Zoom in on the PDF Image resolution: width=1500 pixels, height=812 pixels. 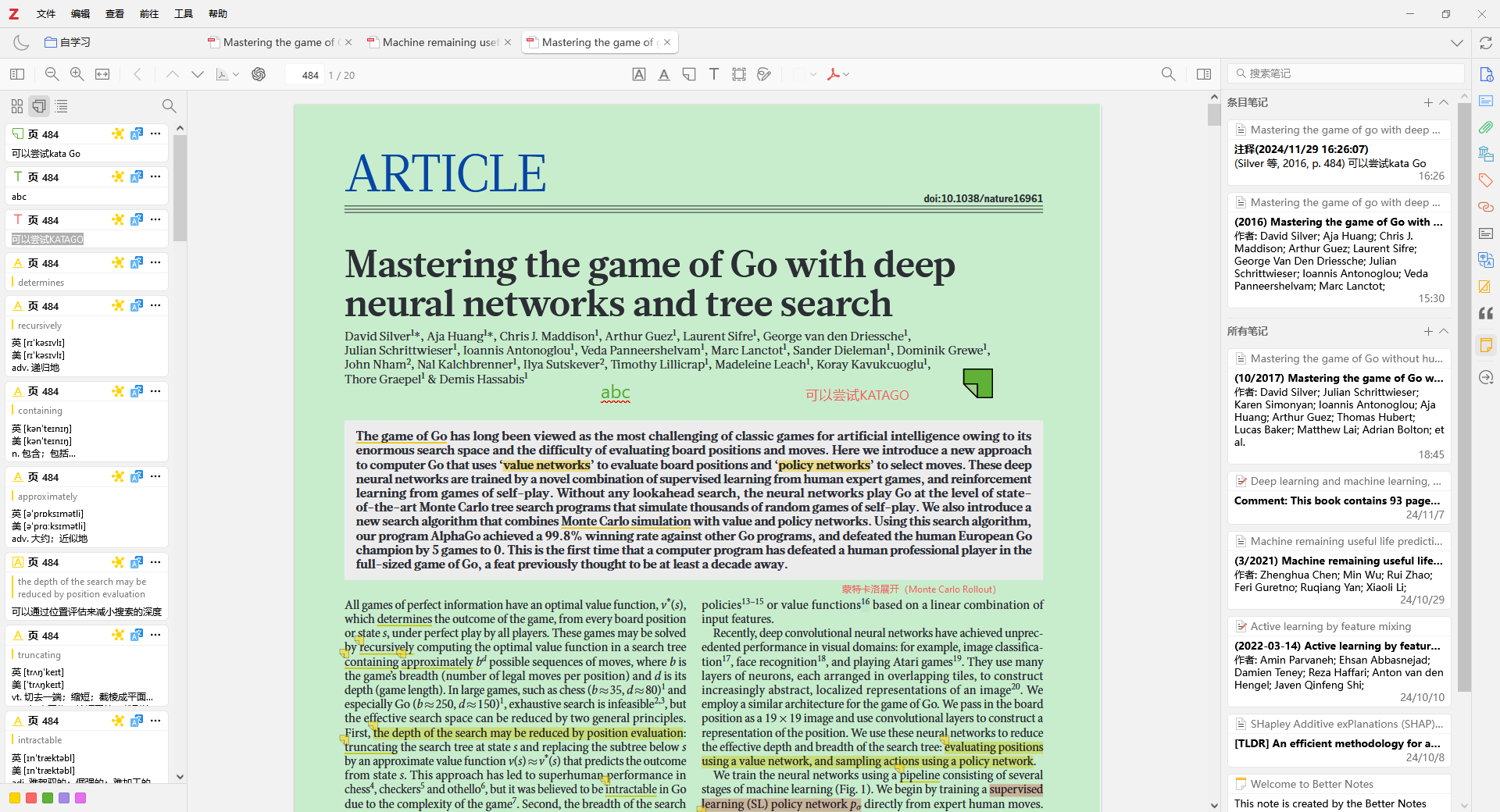(x=77, y=74)
